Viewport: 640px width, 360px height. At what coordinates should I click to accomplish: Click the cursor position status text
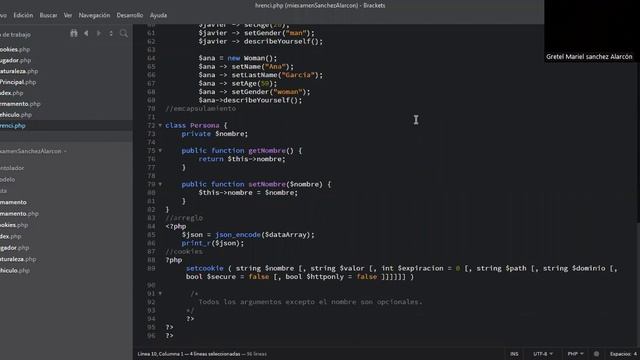click(189, 354)
